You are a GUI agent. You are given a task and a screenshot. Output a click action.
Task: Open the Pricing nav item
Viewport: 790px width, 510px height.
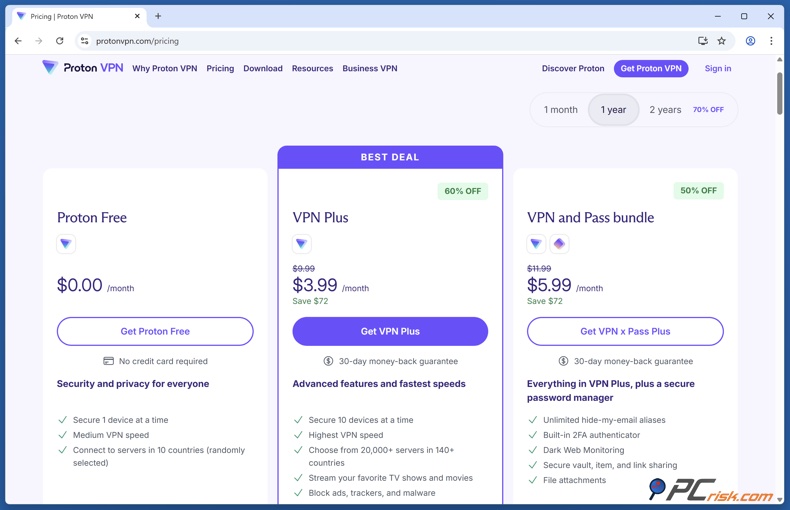pos(220,68)
